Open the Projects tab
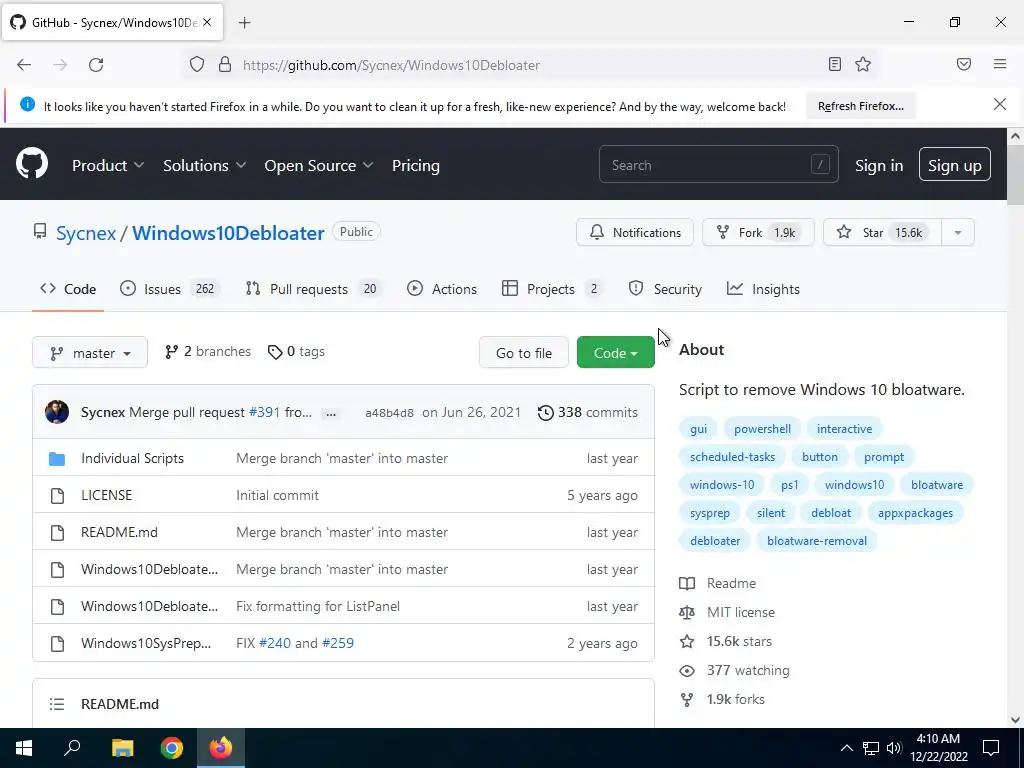The height and width of the screenshot is (768, 1024). coord(552,289)
